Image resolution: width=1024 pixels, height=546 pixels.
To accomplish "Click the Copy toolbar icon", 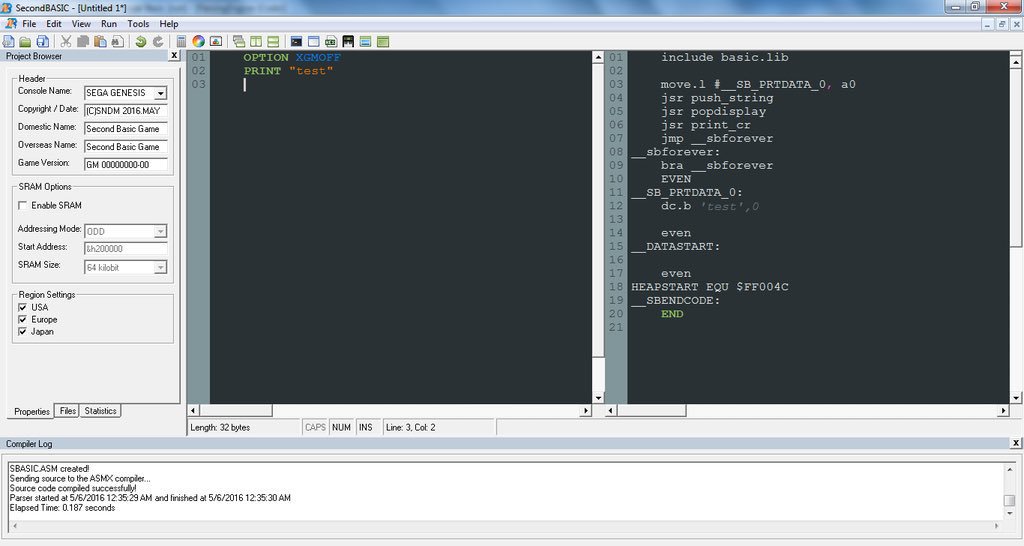I will 83,42.
